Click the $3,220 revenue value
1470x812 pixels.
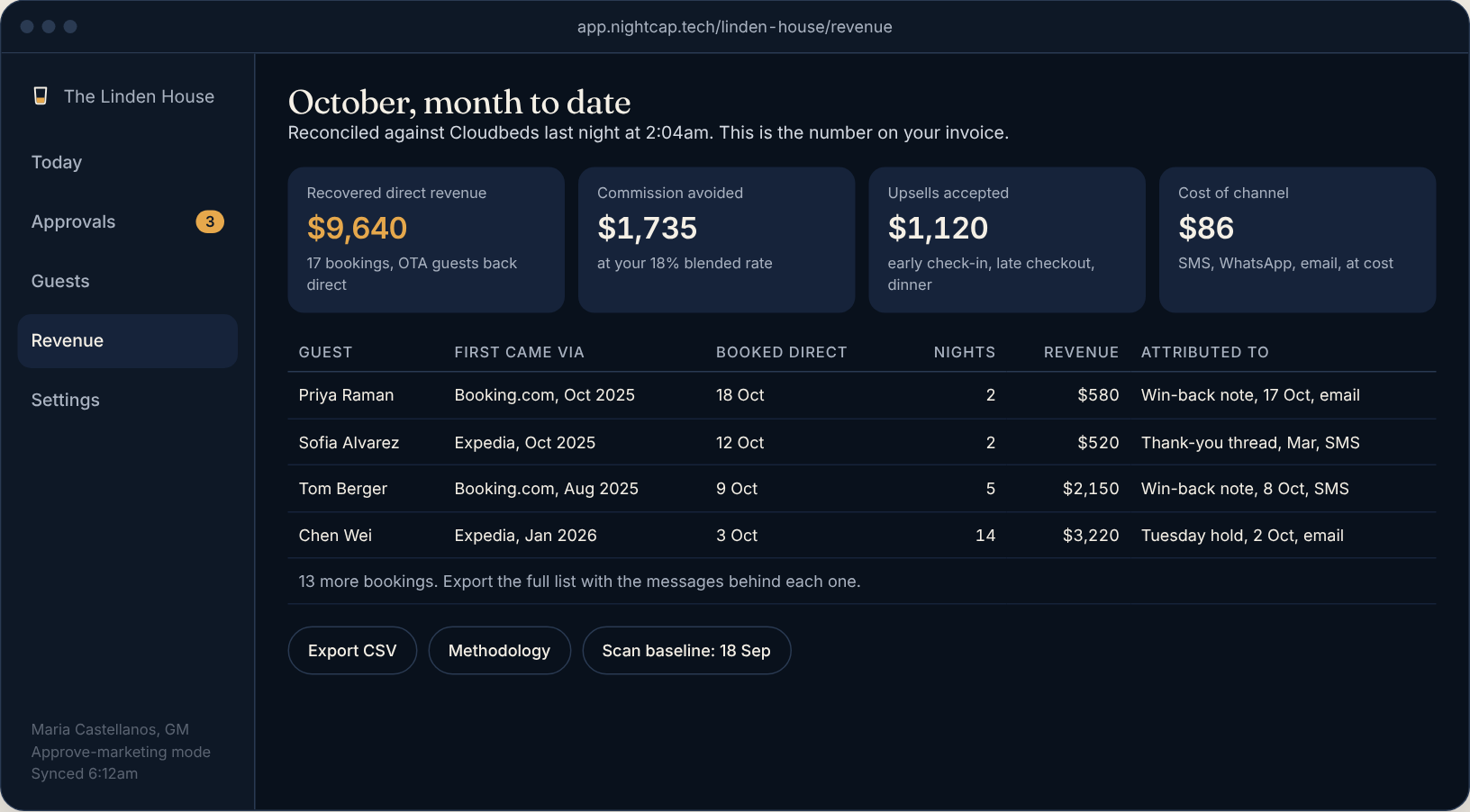[x=1091, y=536]
